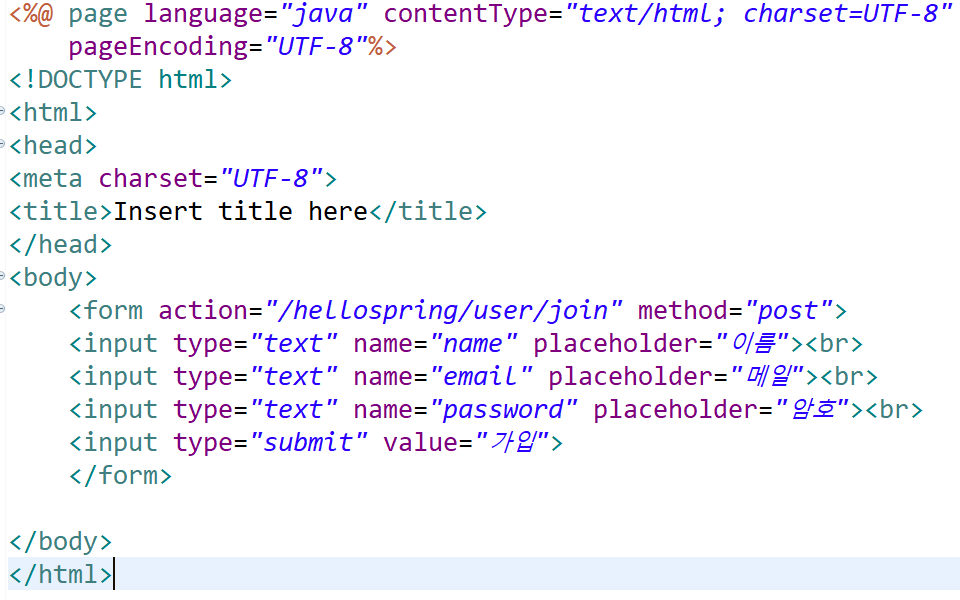Click the method "post" value
Viewport: 960px width, 600px height.
pos(789,311)
